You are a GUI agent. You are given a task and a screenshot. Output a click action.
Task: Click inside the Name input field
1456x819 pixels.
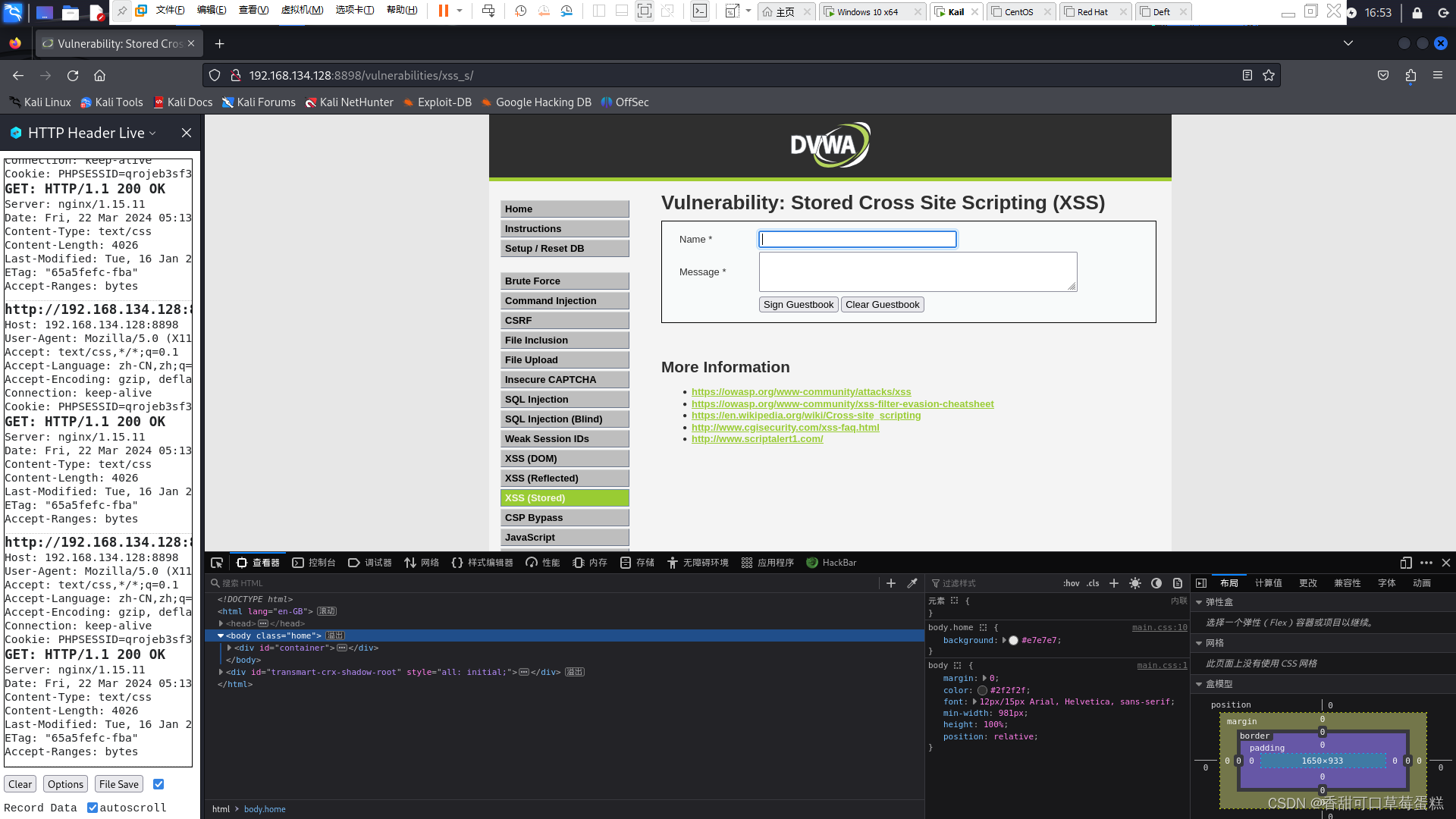(857, 238)
